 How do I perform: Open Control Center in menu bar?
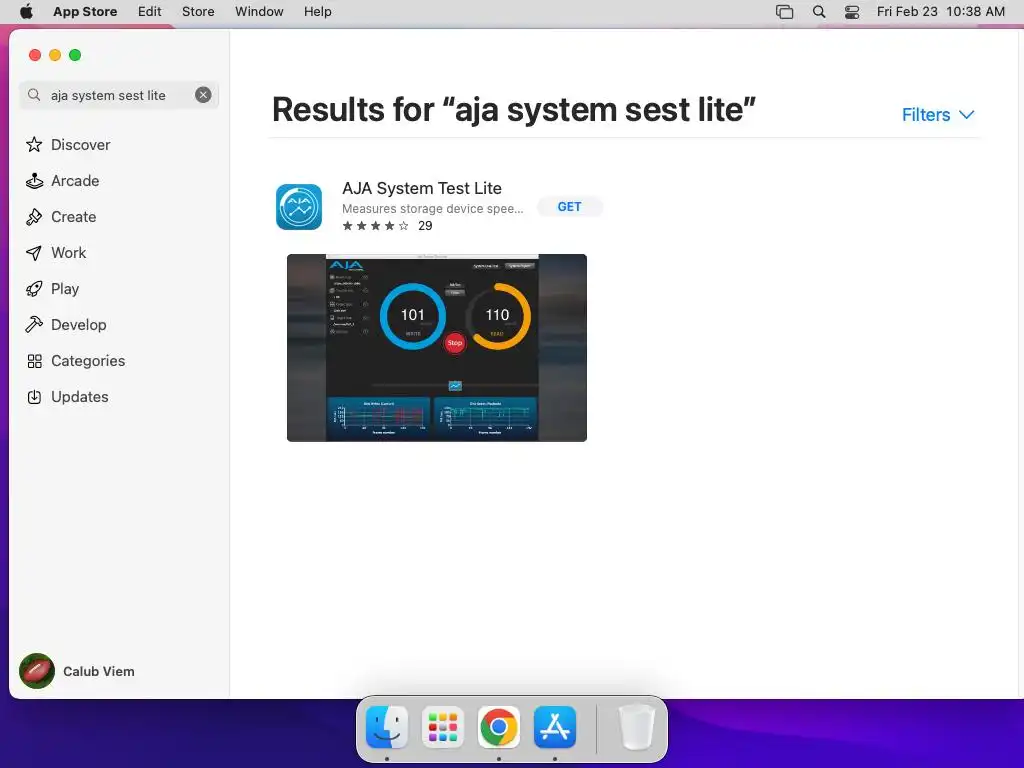tap(852, 11)
